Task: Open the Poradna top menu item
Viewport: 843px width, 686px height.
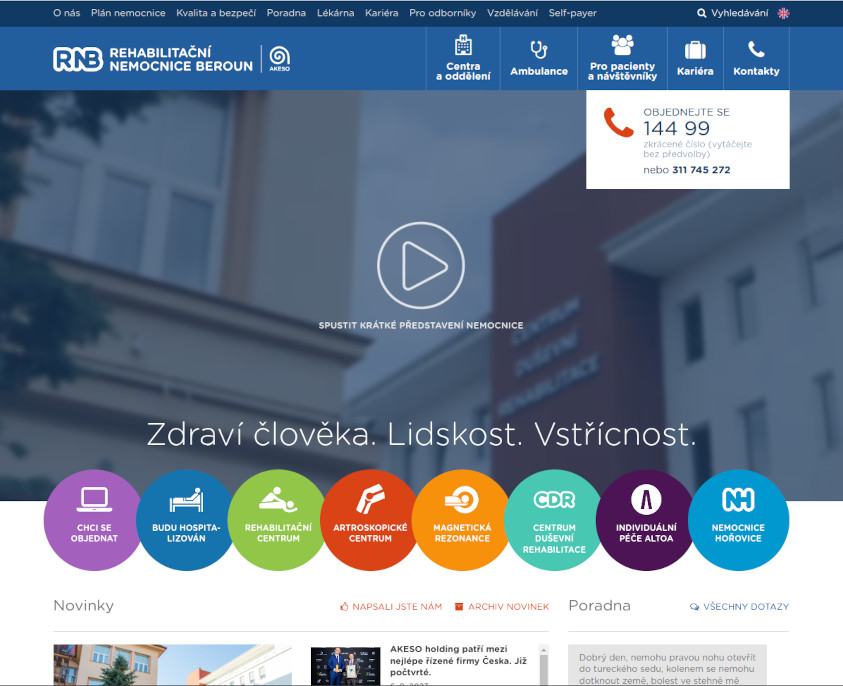Action: click(x=286, y=13)
